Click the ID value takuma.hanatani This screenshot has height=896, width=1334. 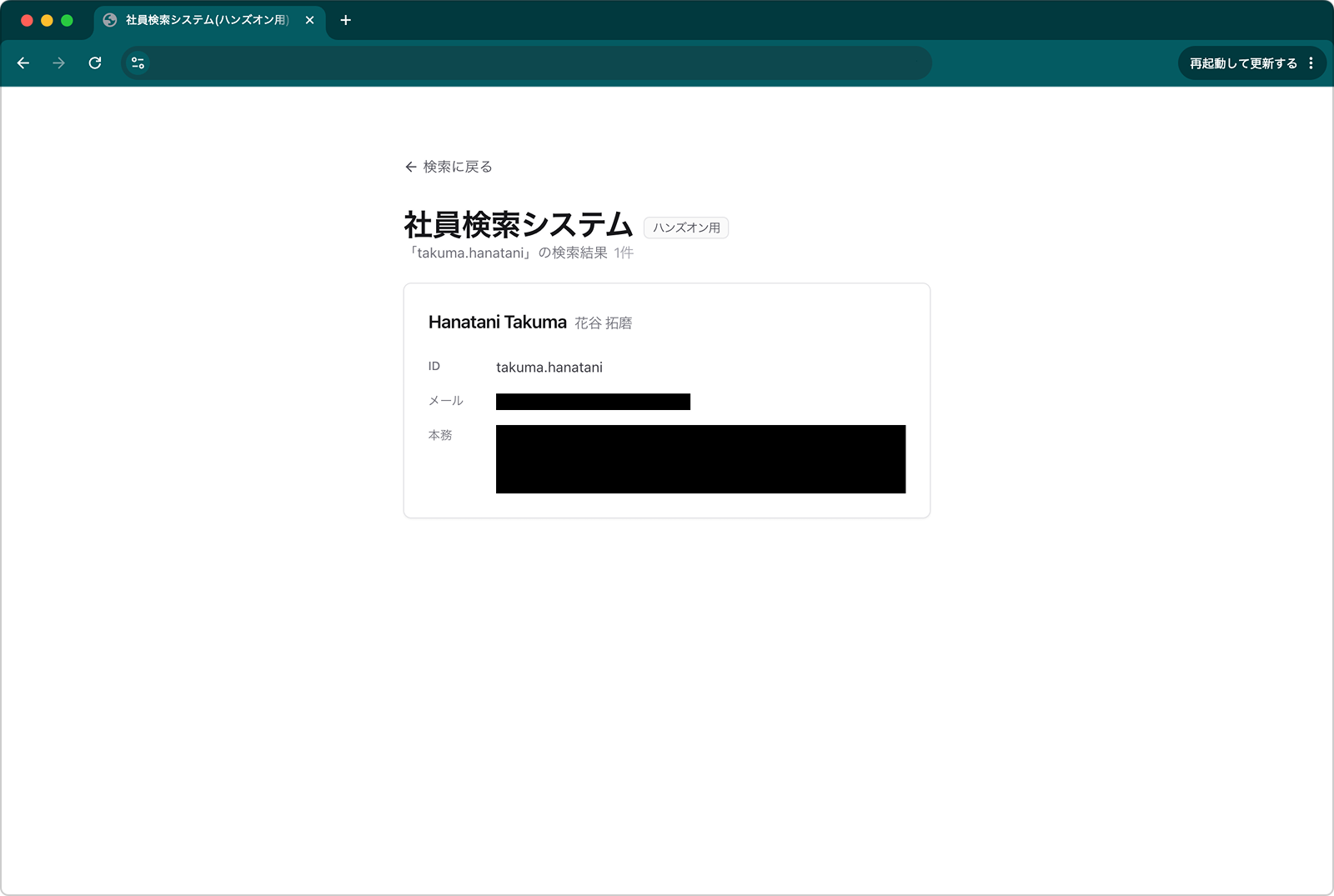[x=549, y=368]
